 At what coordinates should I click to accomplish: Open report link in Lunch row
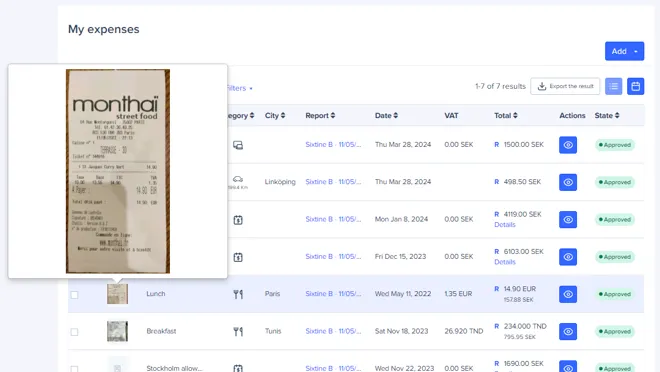(x=333, y=294)
